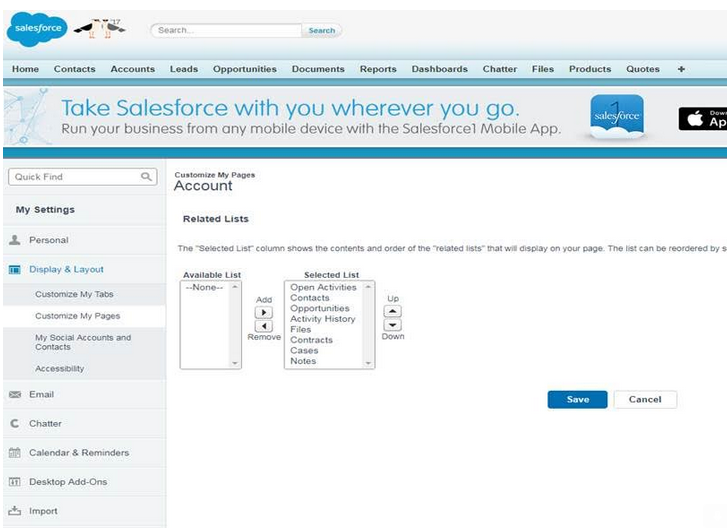Click Available List scrollbar up arrow

click(235, 287)
